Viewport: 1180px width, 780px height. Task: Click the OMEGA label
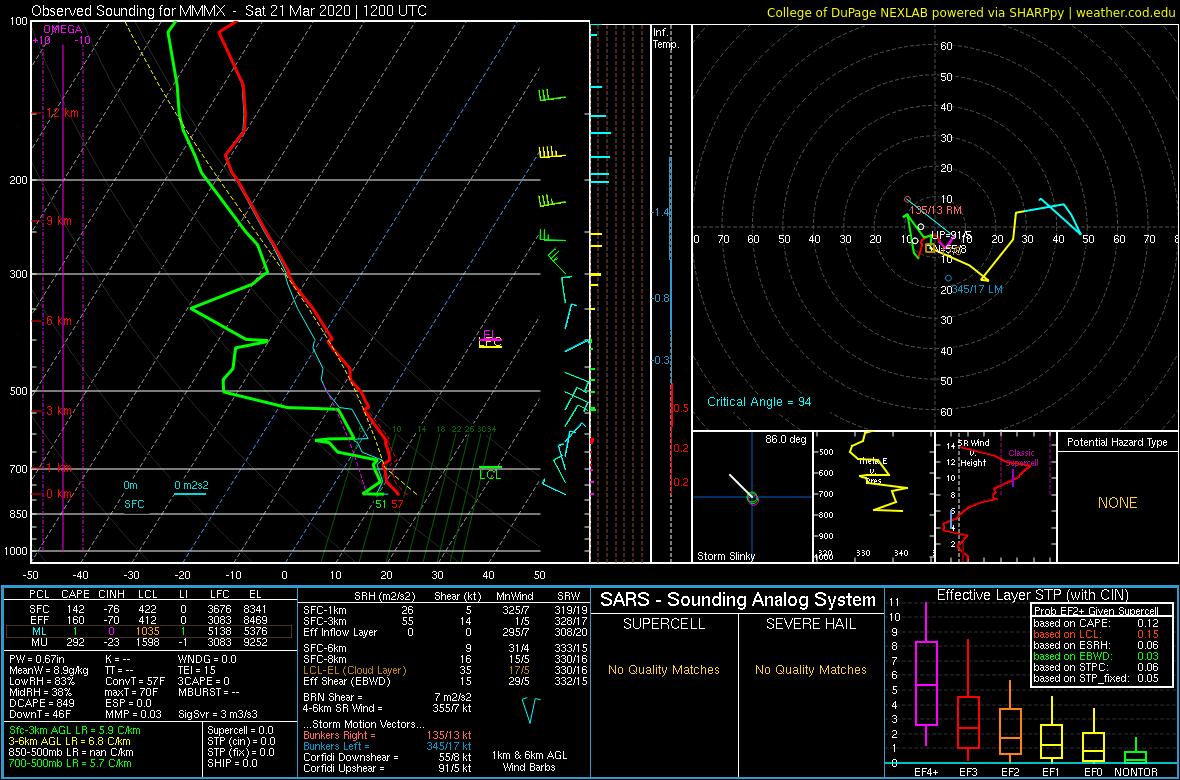[x=60, y=29]
